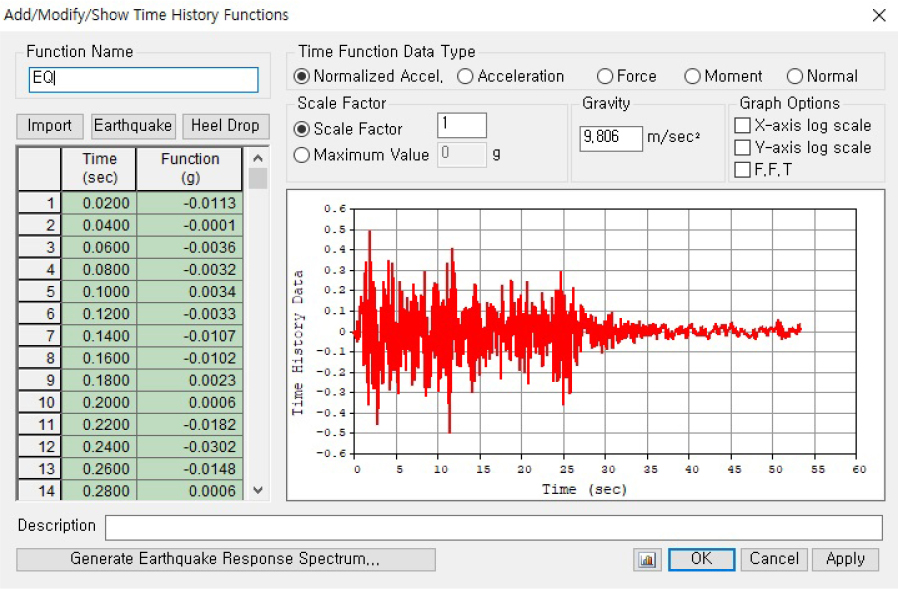Select Time cell 0.0600
Screen dimensions: 898x589
click(x=99, y=248)
